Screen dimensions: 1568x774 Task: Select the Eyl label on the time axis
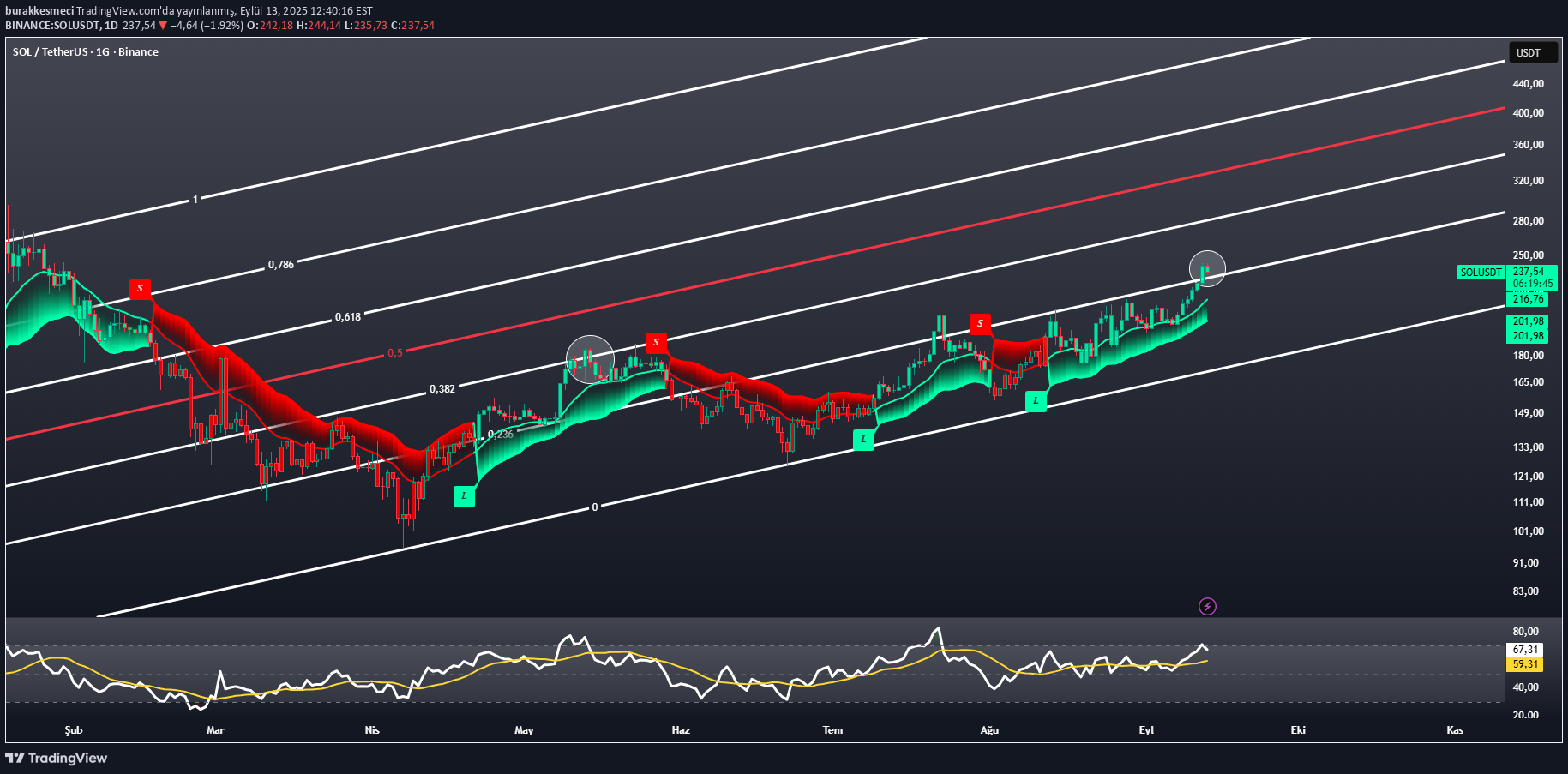(x=1146, y=730)
